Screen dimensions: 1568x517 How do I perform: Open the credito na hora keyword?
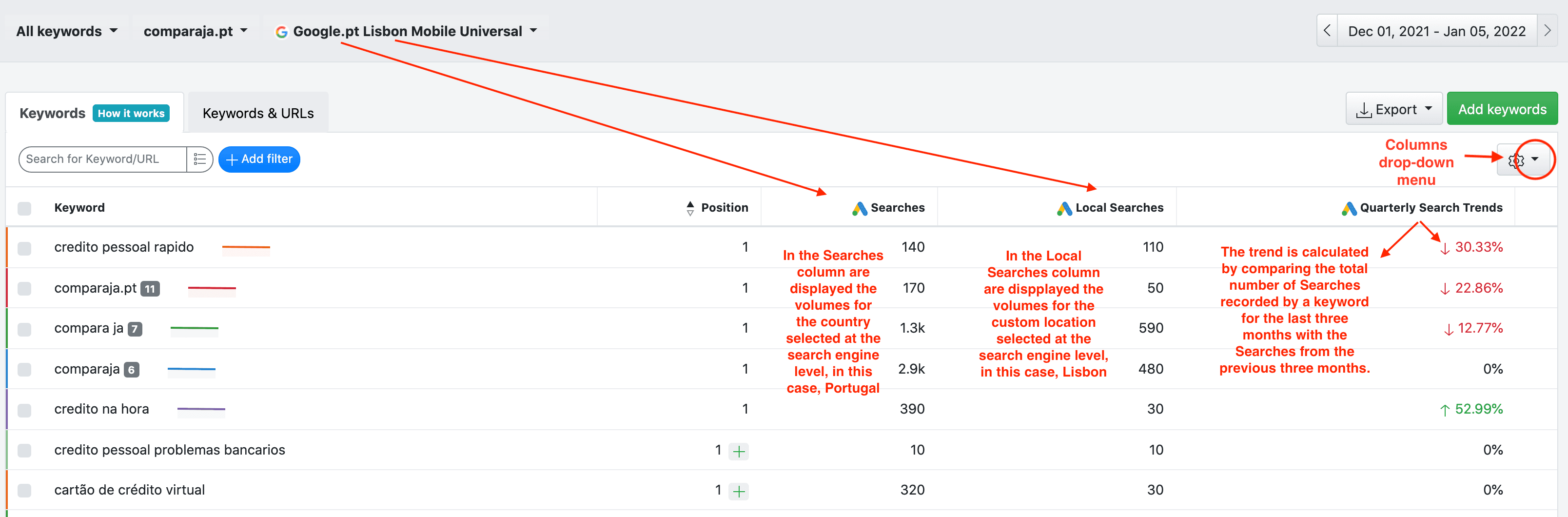(101, 409)
